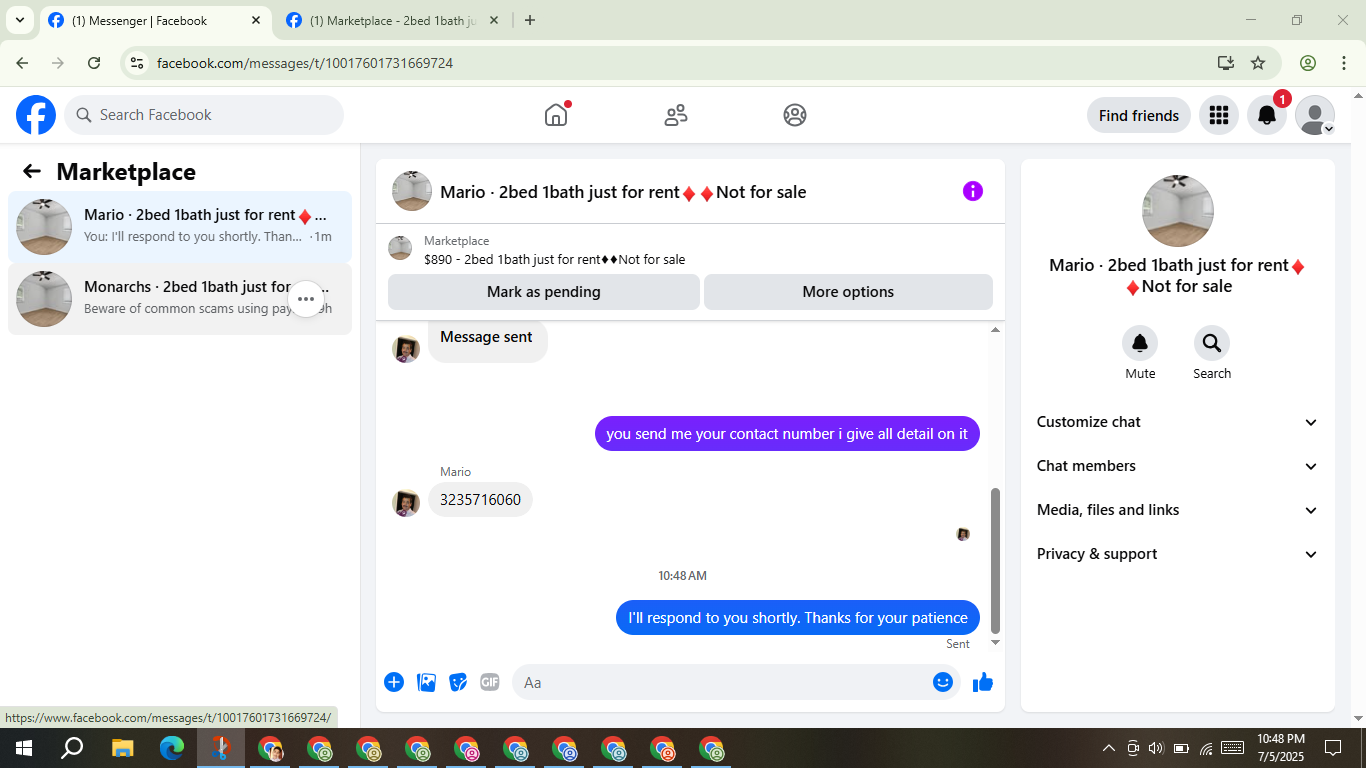This screenshot has height=768, width=1366.
Task: Reload the page
Action: [x=94, y=63]
